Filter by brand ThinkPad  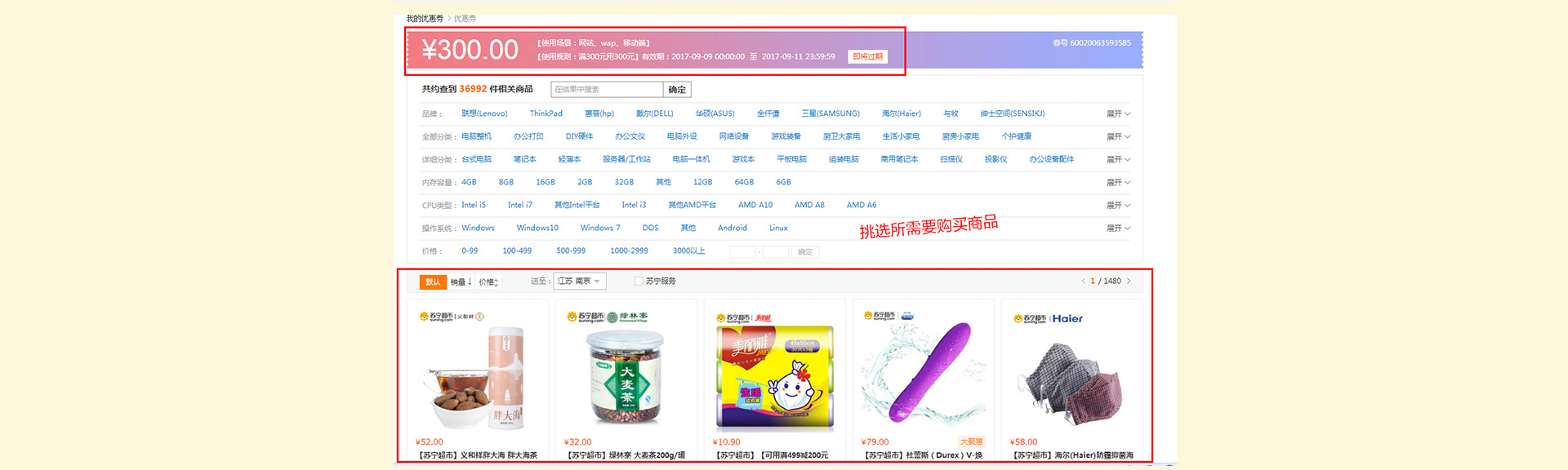[546, 113]
